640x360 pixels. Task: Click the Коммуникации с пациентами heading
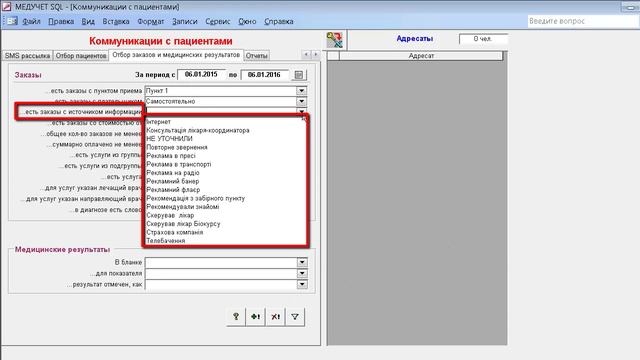pos(160,41)
